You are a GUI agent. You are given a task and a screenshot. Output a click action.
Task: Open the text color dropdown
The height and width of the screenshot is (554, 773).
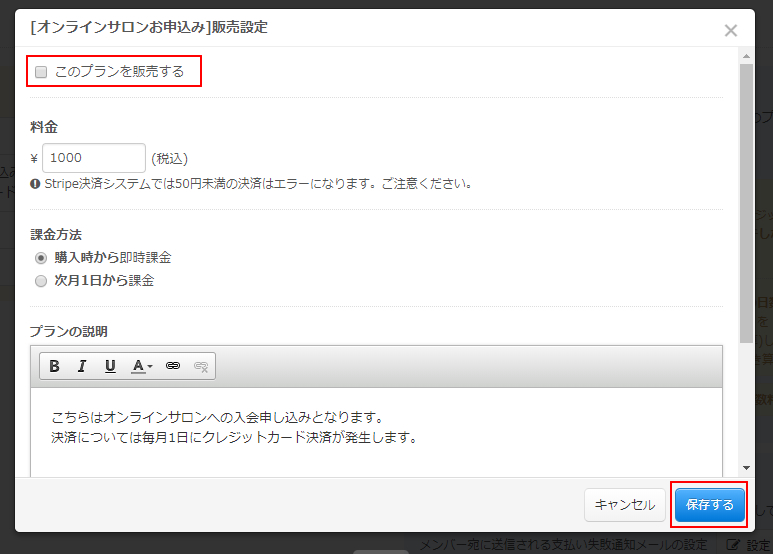(x=142, y=366)
